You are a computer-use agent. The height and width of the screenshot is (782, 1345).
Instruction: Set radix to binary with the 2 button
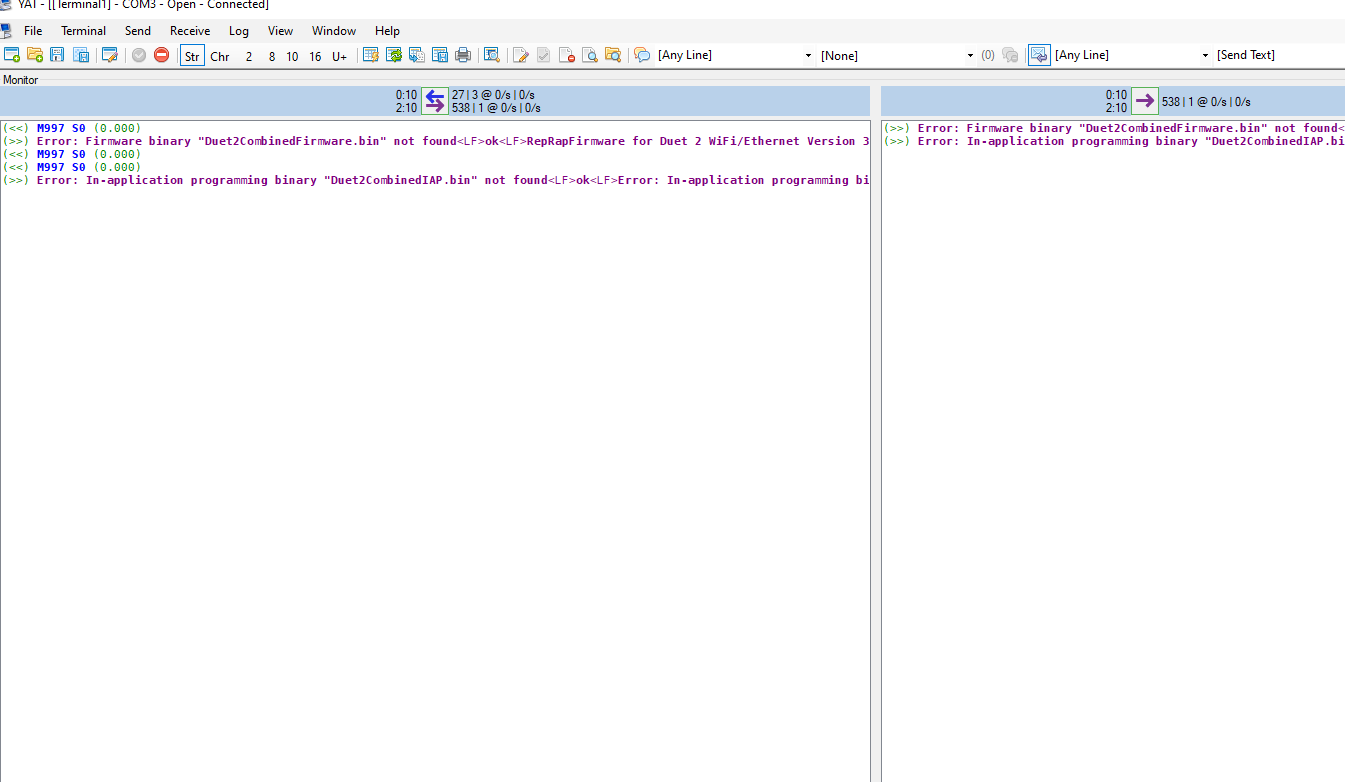249,56
